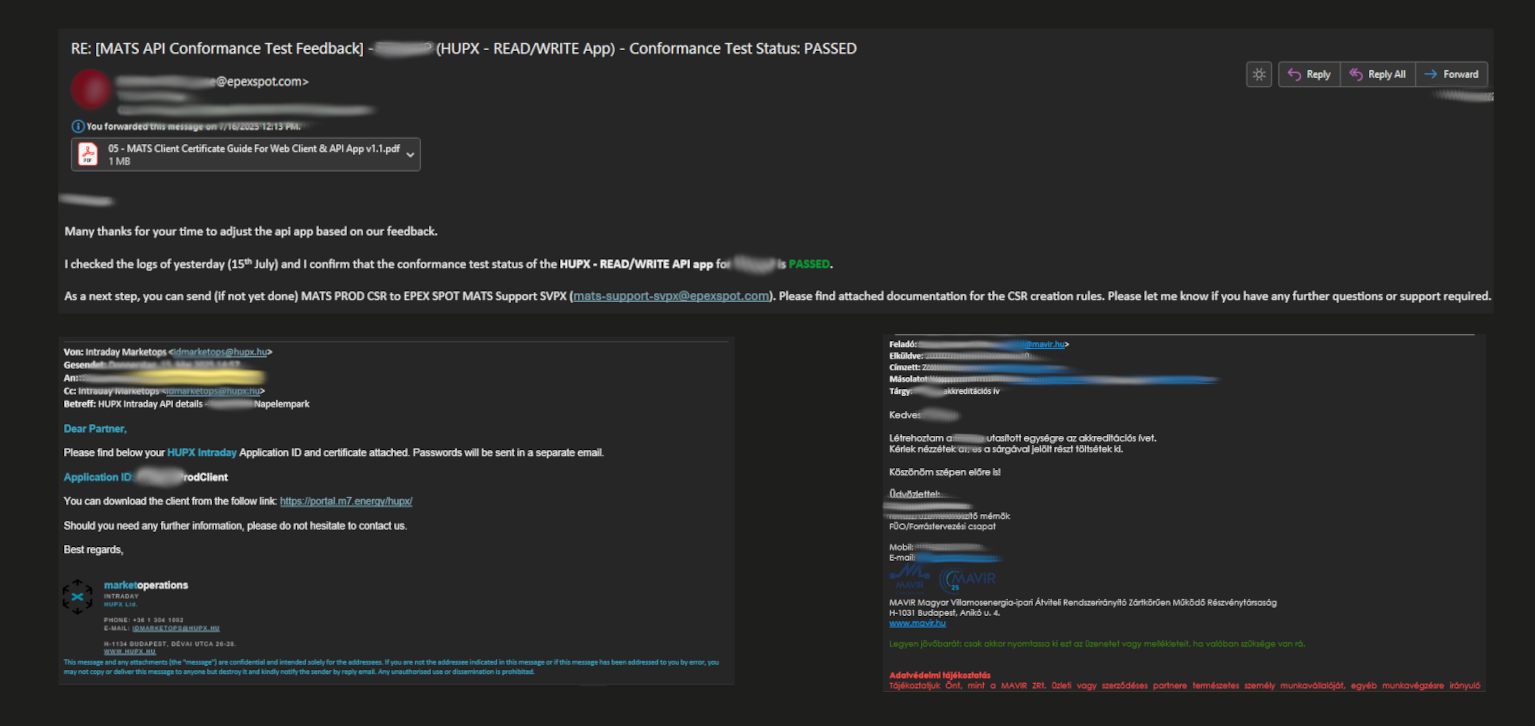1535x726 pixels.
Task: Click the 'FÜO/Forrástervezési csapat' line
Action: pyautogui.click(x=941, y=526)
